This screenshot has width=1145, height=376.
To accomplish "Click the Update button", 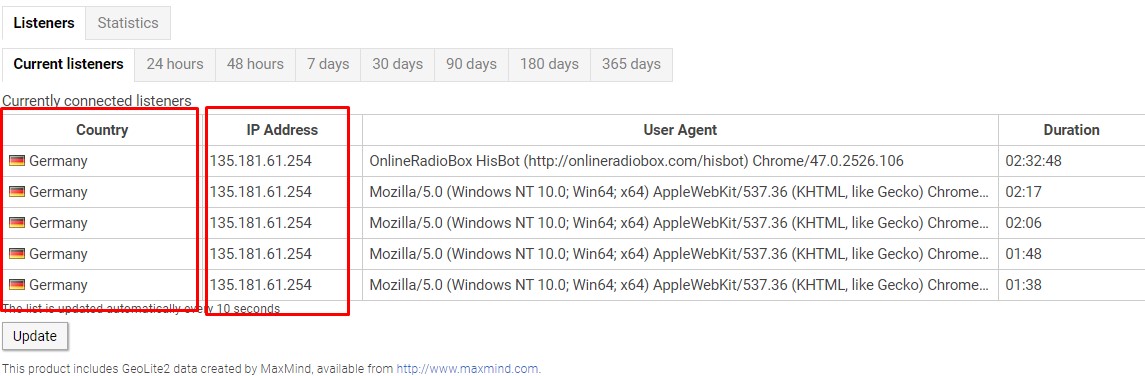I will coord(35,337).
